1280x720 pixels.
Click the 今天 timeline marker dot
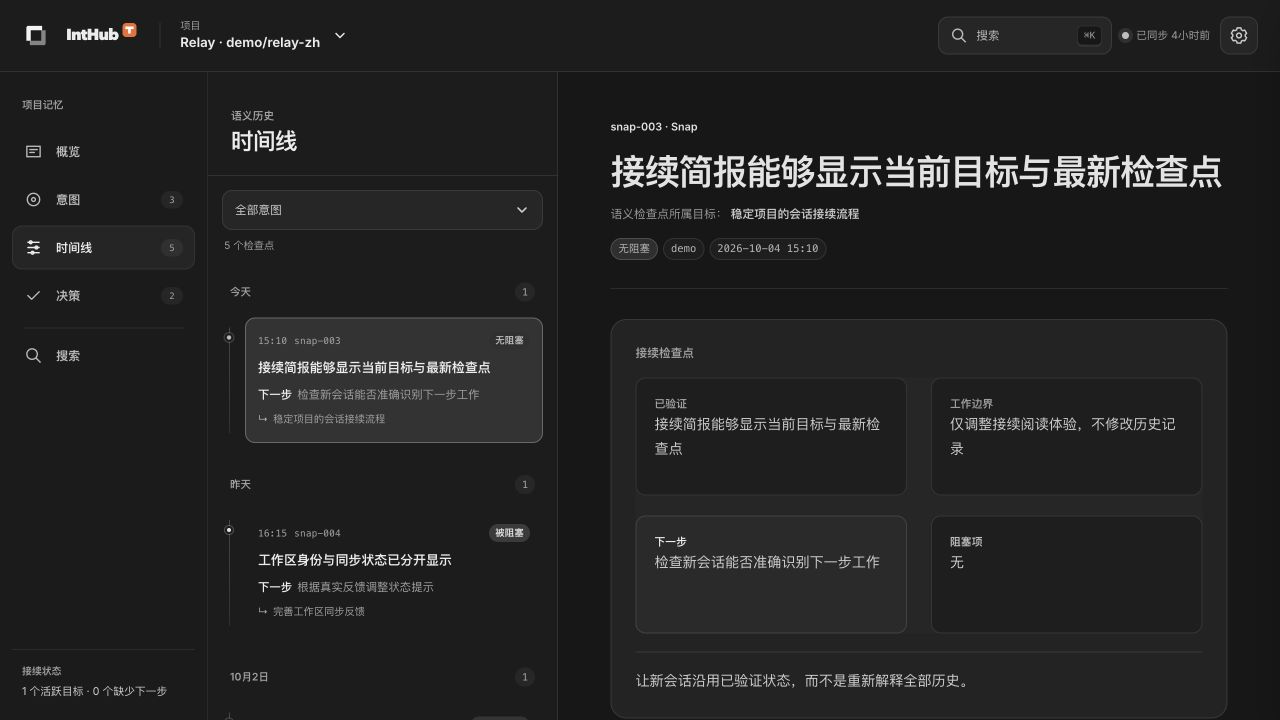point(229,338)
